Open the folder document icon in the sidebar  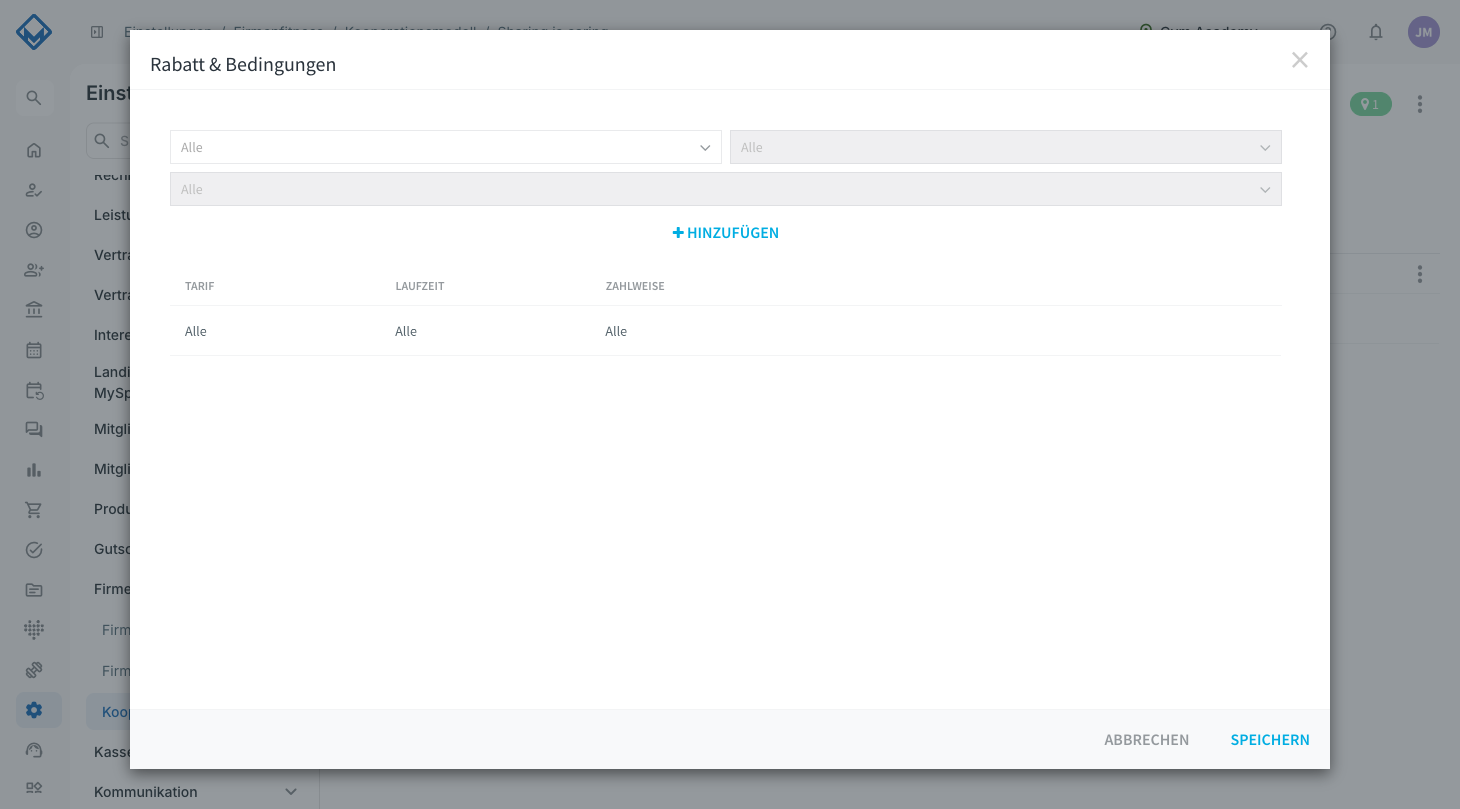[x=34, y=590]
